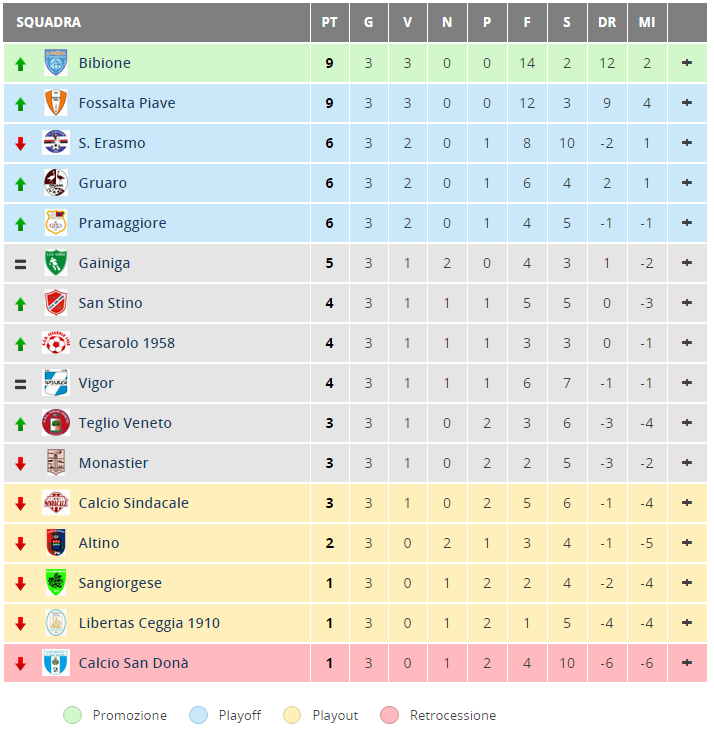
Task: Expand Libertas Ceggia 1910 row details
Action: (x=687, y=622)
